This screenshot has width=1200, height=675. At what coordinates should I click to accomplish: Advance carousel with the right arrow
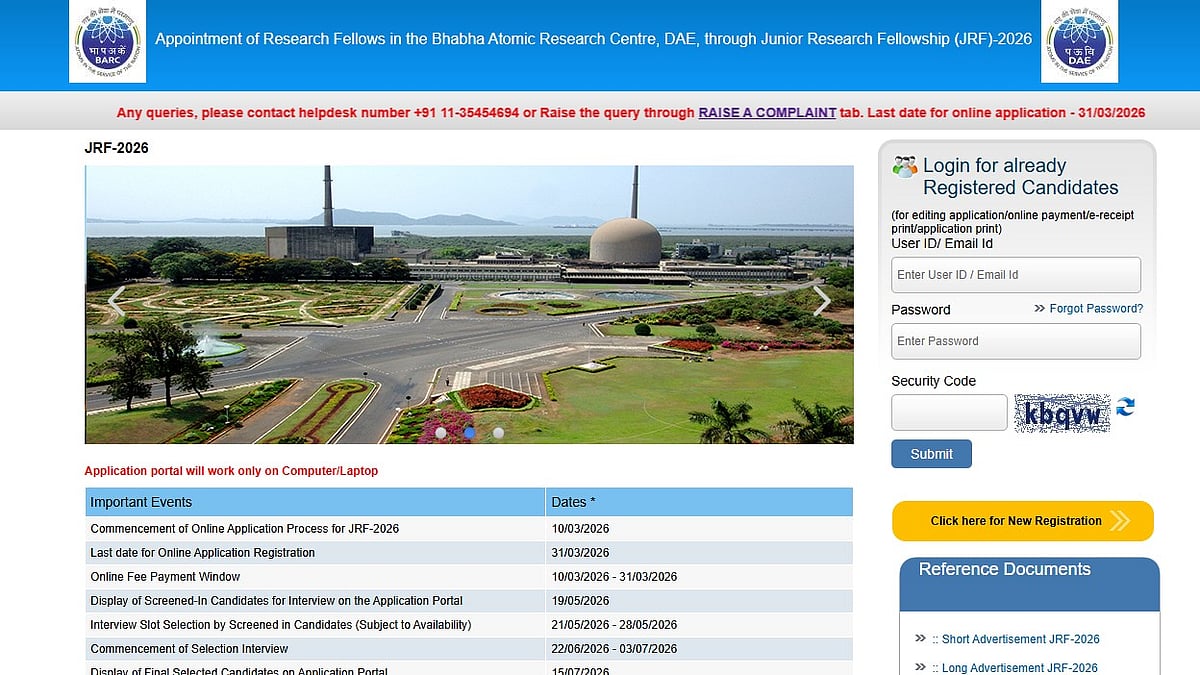tap(822, 302)
